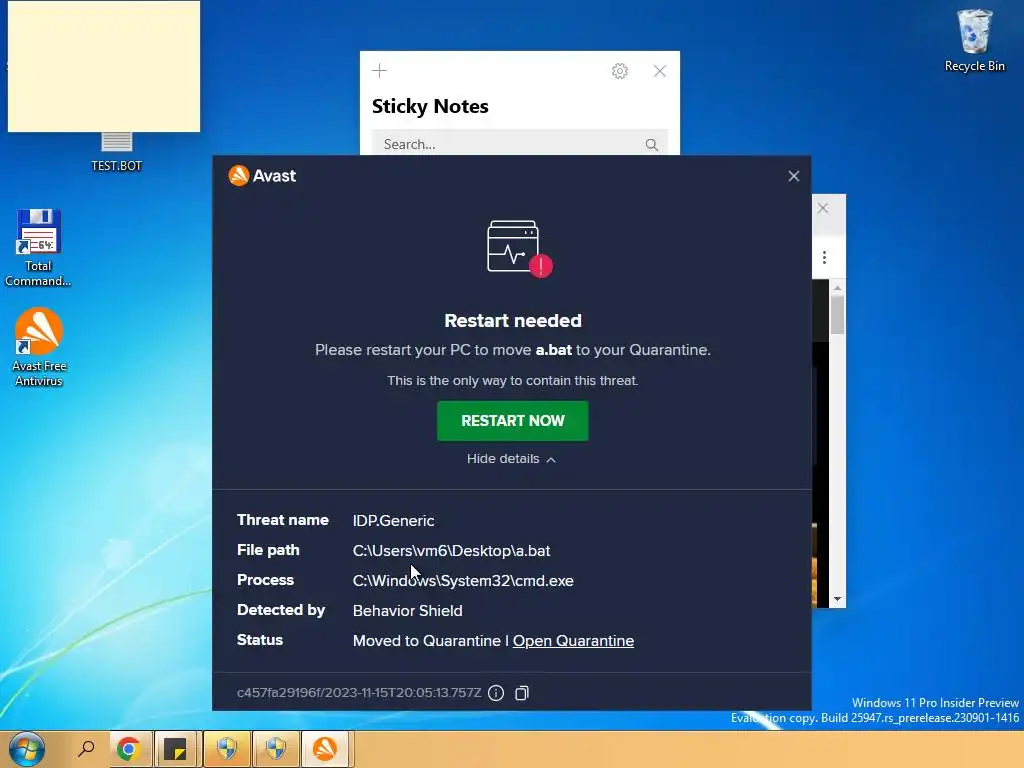This screenshot has height=768, width=1024.
Task: Click the first shield icon on the taskbar
Action: (x=227, y=749)
